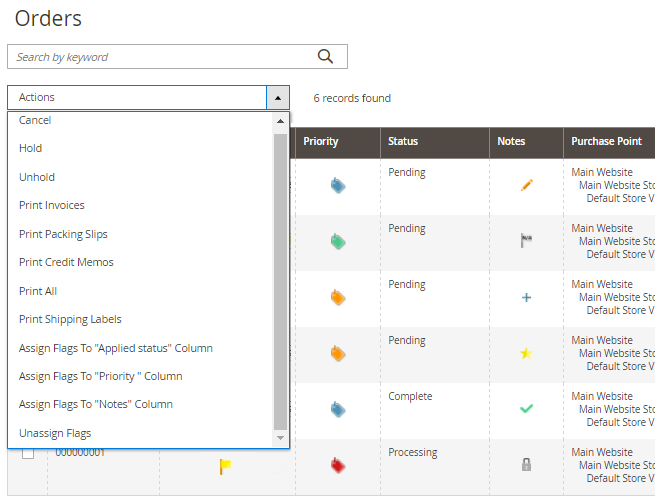Click the pencil note flag icon
The height and width of the screenshot is (500, 655).
[x=527, y=185]
